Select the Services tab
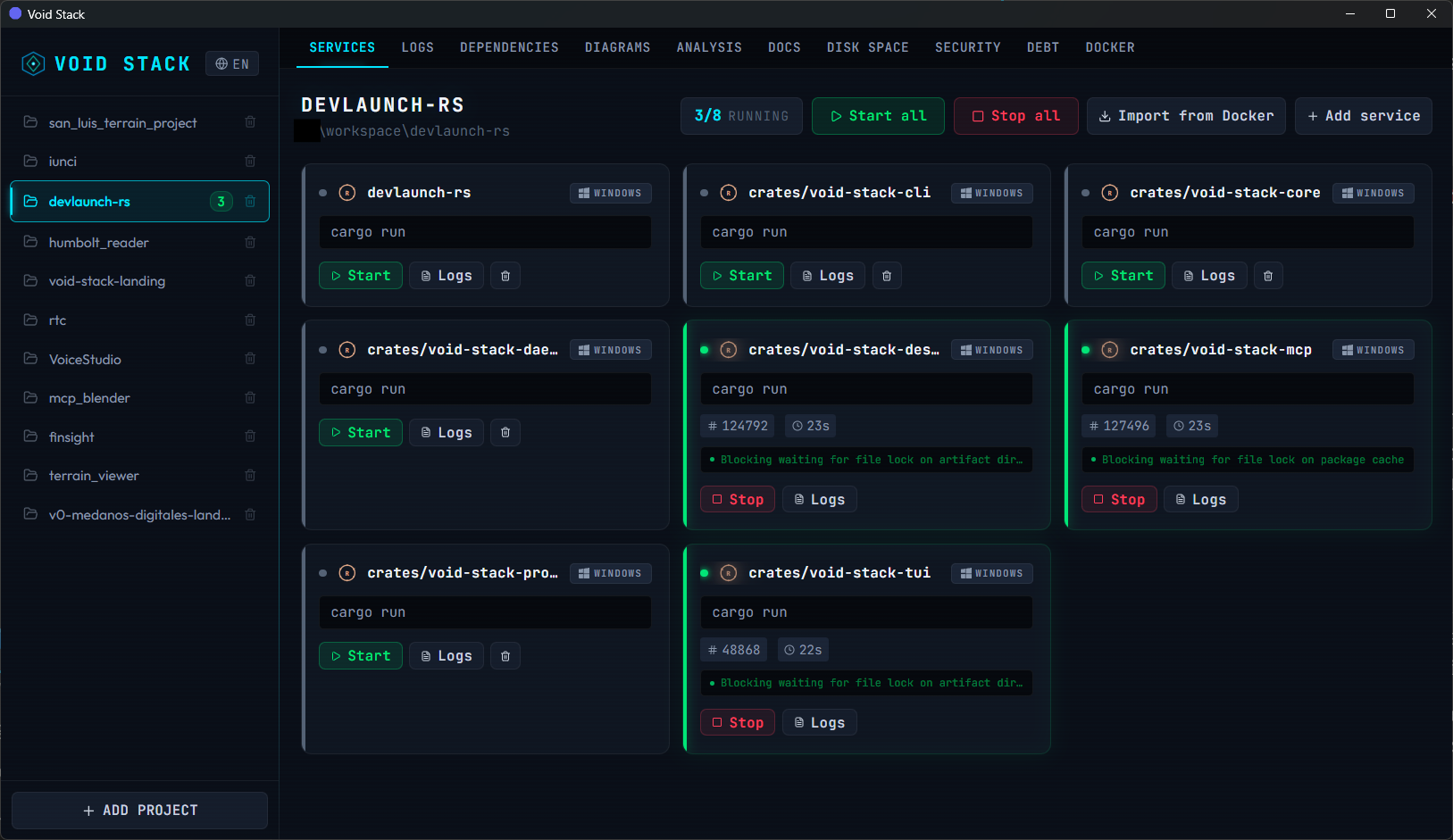This screenshot has height=840, width=1453. pyautogui.click(x=342, y=47)
